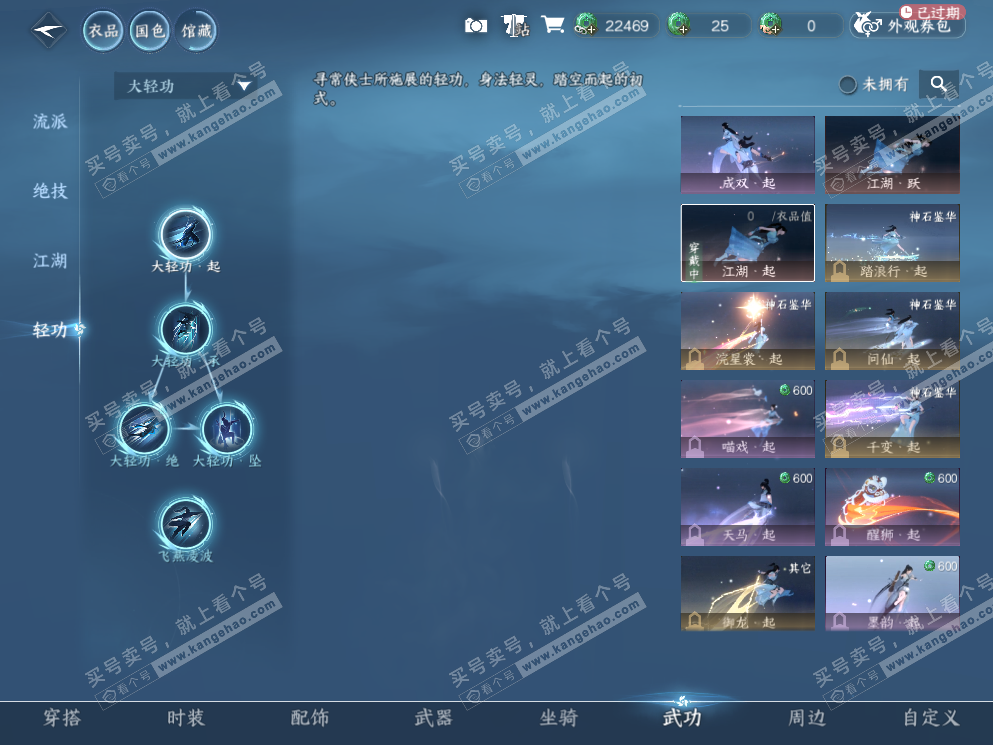Select the 轻功 side tab
Screen dimensions: 993x745
(x=50, y=330)
